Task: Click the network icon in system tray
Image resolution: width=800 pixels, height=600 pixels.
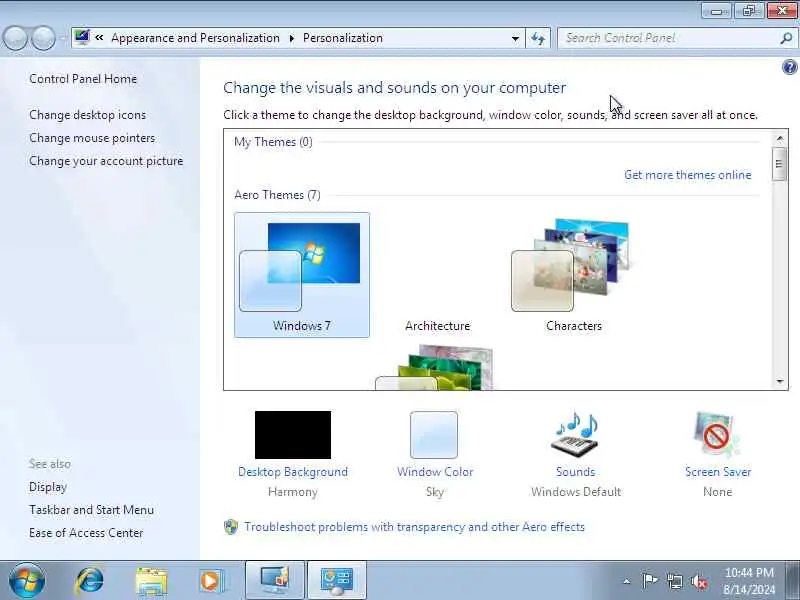Action: (675, 581)
